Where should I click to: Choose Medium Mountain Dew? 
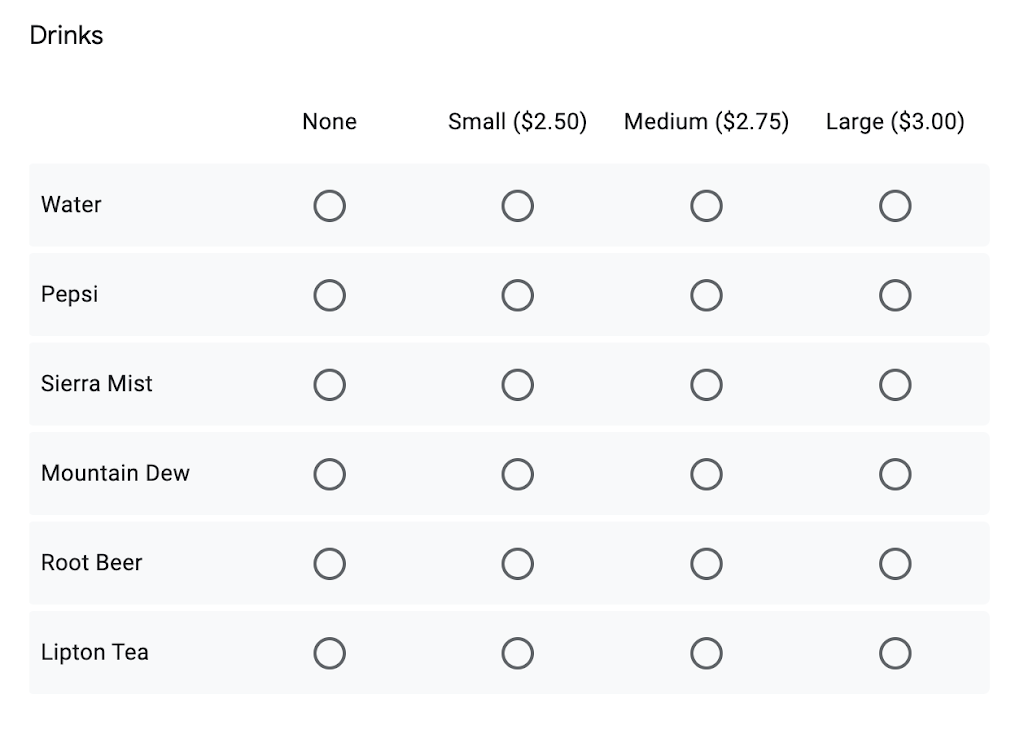(706, 474)
